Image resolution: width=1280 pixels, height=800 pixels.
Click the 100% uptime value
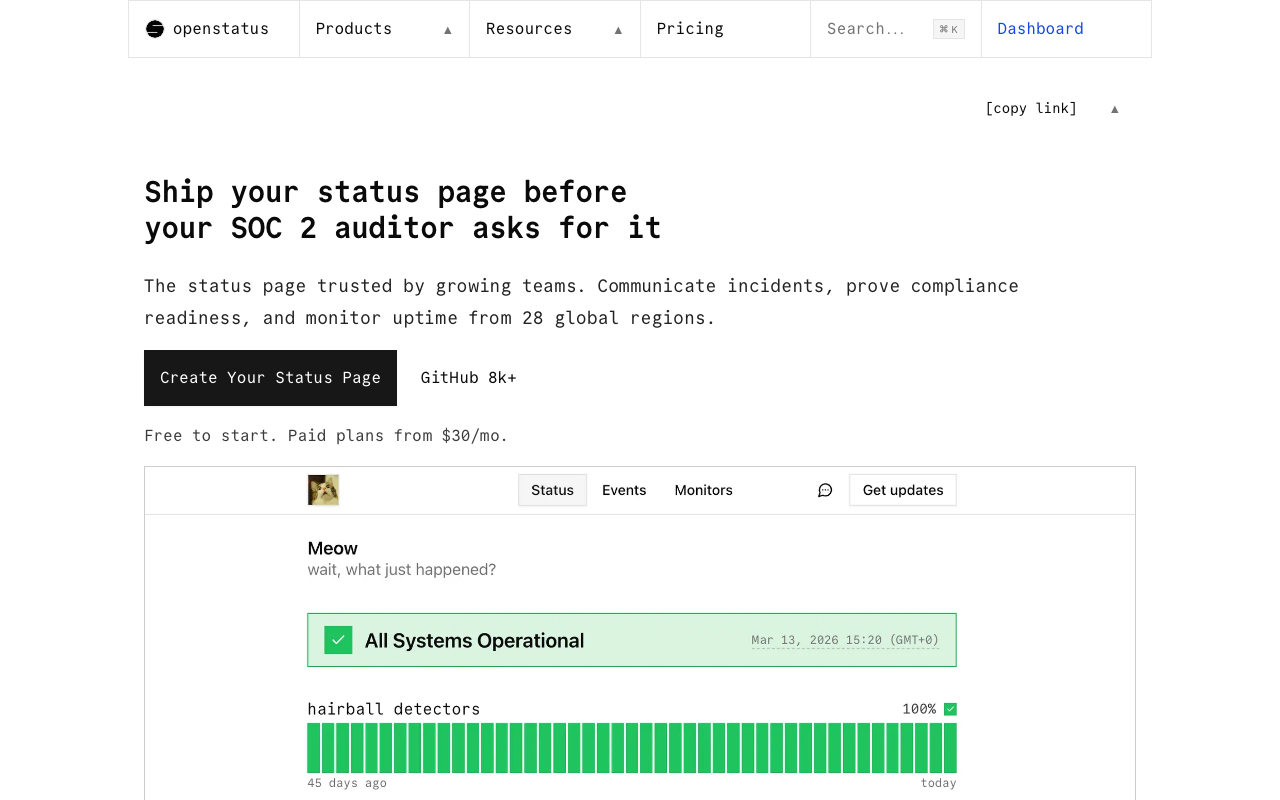point(919,709)
